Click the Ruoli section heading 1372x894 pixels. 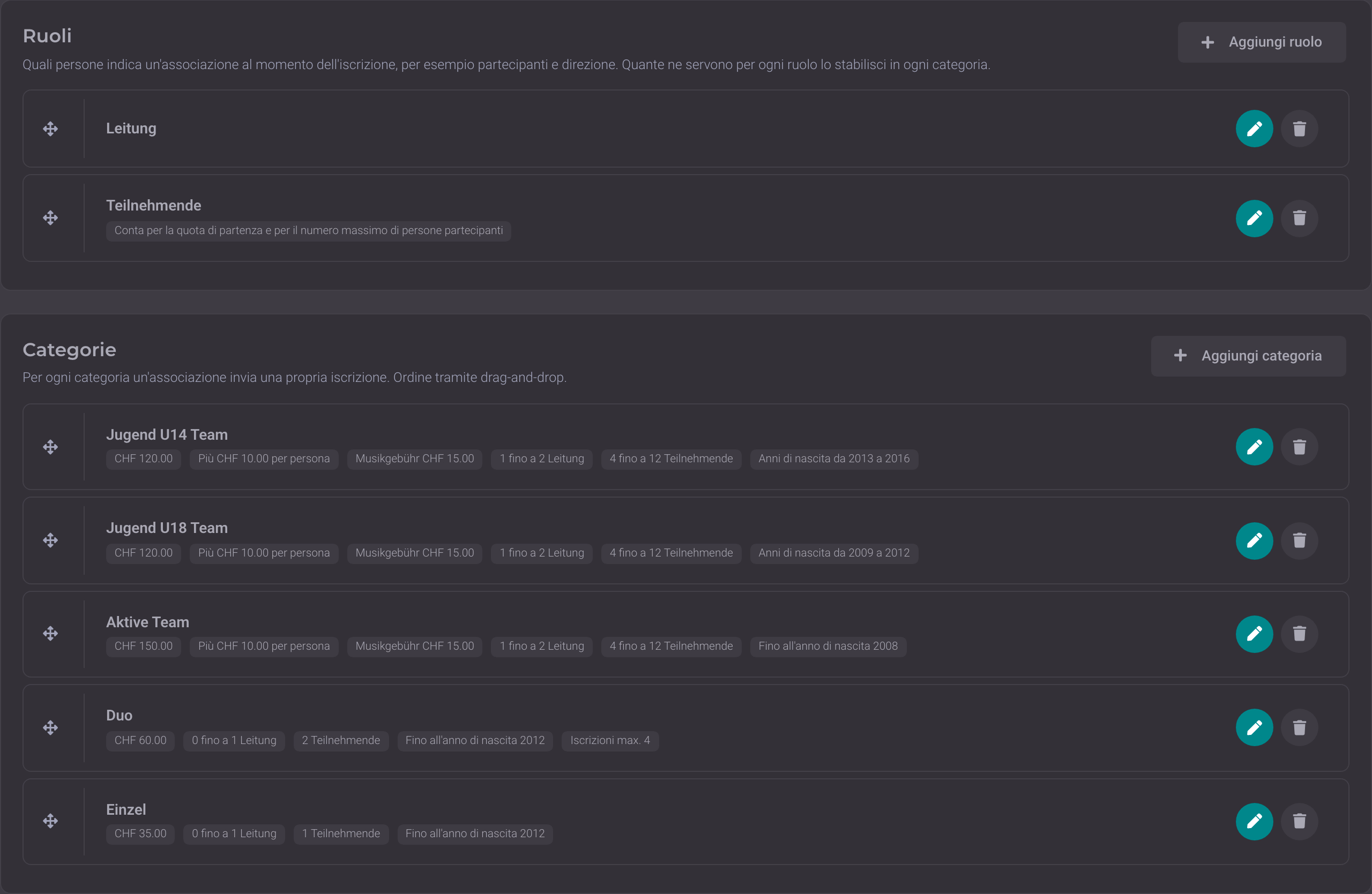click(47, 36)
